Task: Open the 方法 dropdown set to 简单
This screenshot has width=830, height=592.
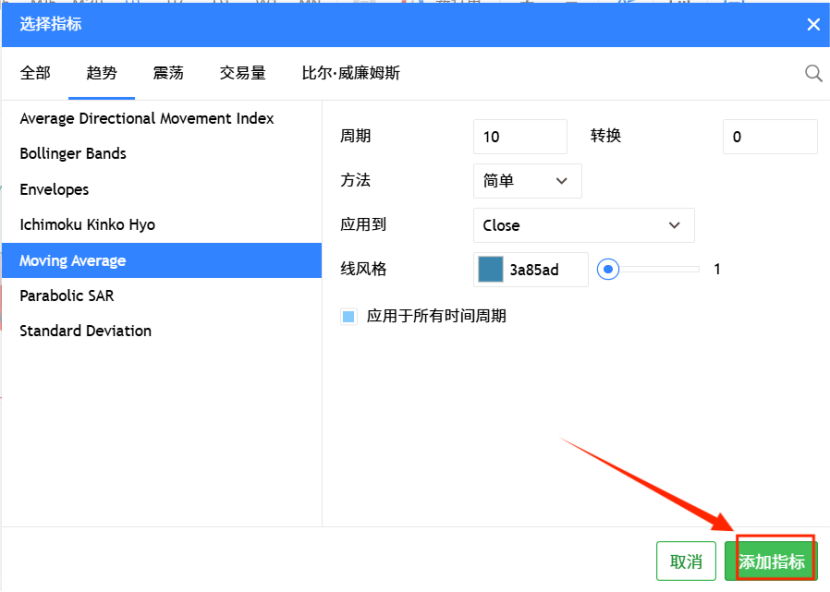Action: pyautogui.click(x=527, y=181)
